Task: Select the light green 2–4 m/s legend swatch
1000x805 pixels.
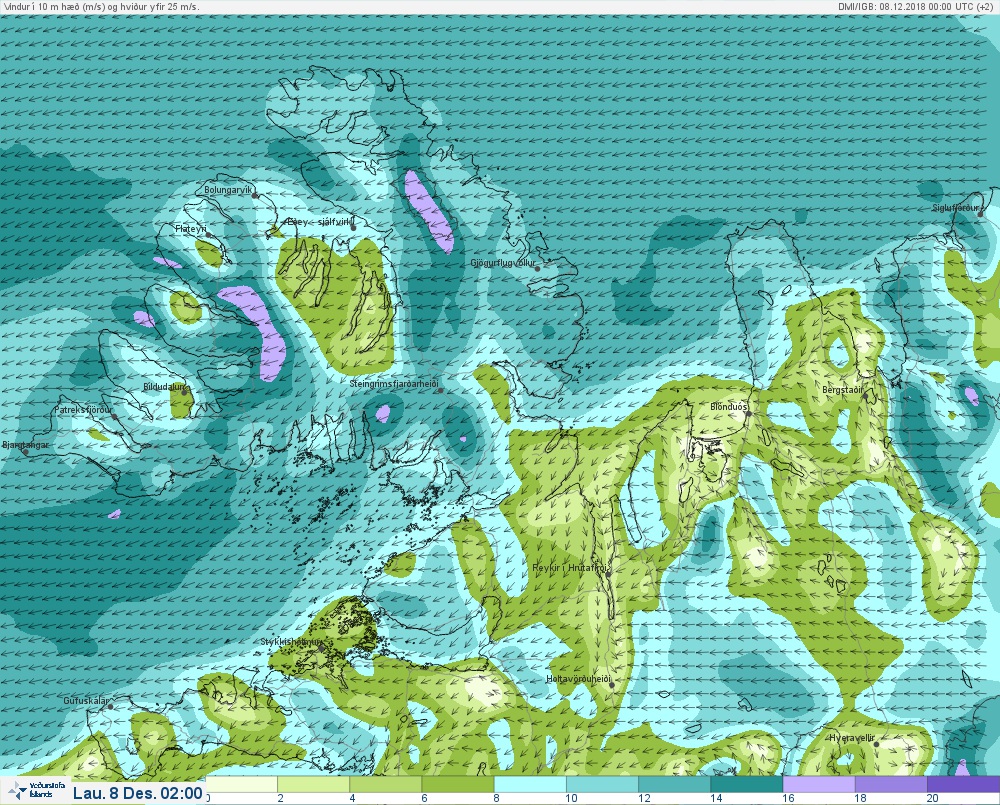Action: [313, 784]
